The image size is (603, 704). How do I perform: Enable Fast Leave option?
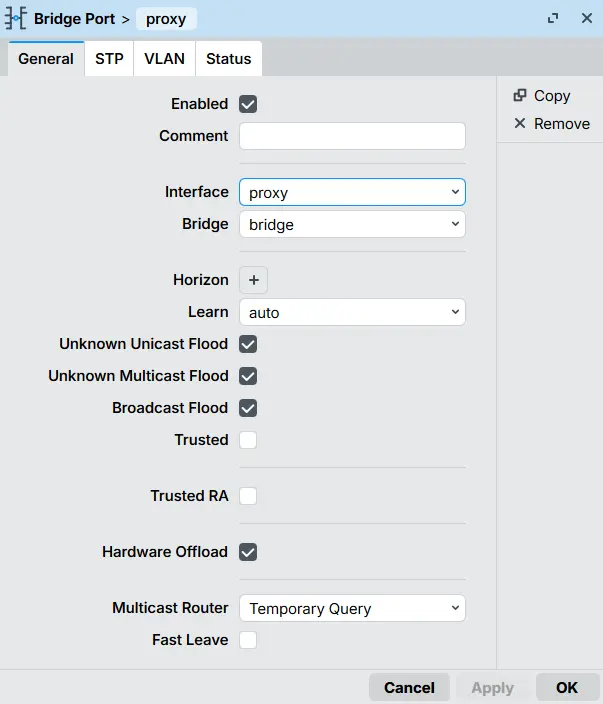pos(248,640)
